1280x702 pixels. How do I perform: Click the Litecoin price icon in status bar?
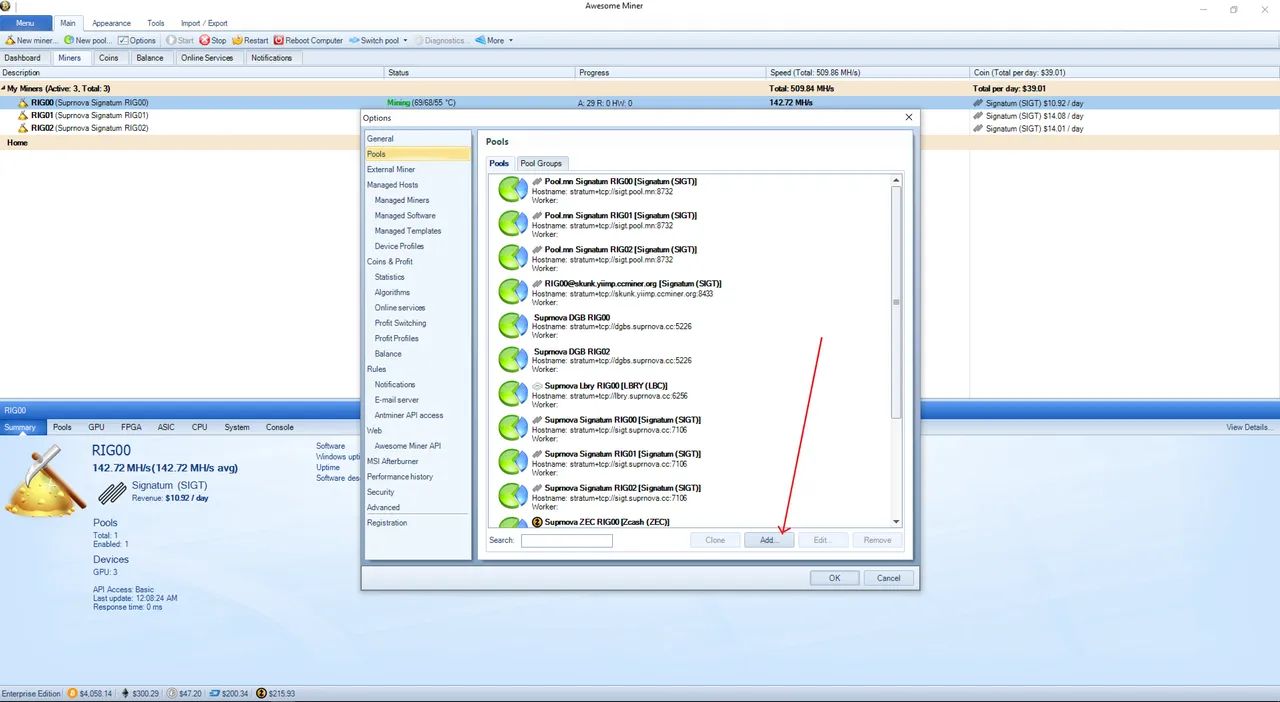172,693
